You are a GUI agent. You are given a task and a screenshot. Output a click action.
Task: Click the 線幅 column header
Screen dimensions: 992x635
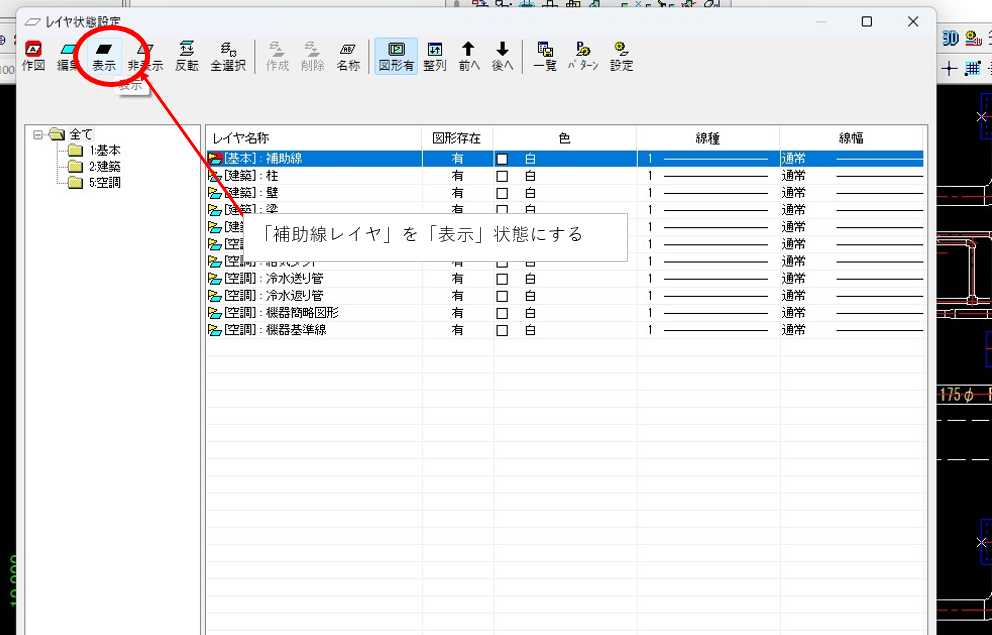point(851,139)
